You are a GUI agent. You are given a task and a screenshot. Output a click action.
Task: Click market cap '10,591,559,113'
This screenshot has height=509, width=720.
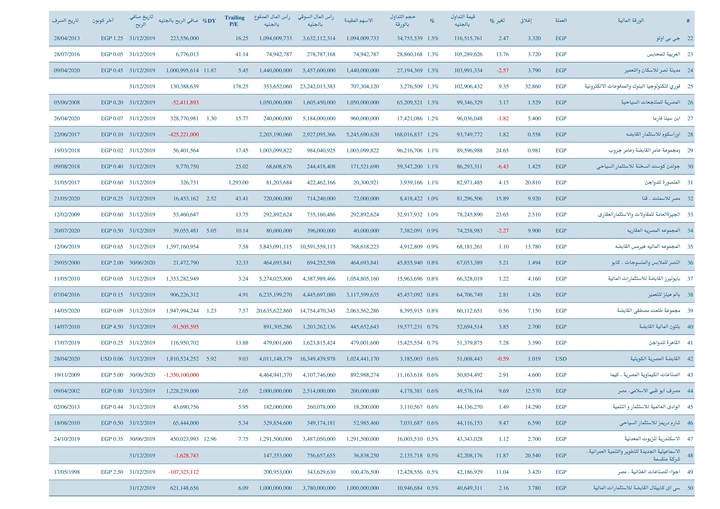[x=318, y=247]
